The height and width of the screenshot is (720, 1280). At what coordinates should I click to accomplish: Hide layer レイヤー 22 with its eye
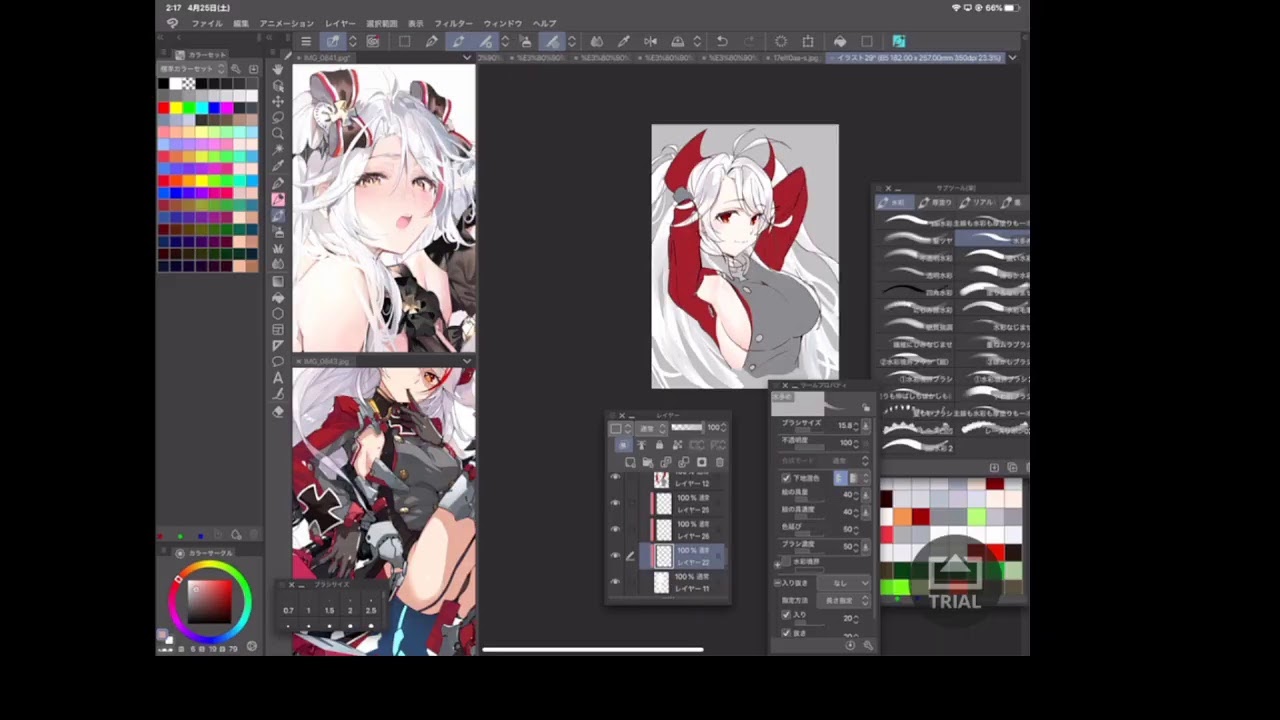pos(615,556)
